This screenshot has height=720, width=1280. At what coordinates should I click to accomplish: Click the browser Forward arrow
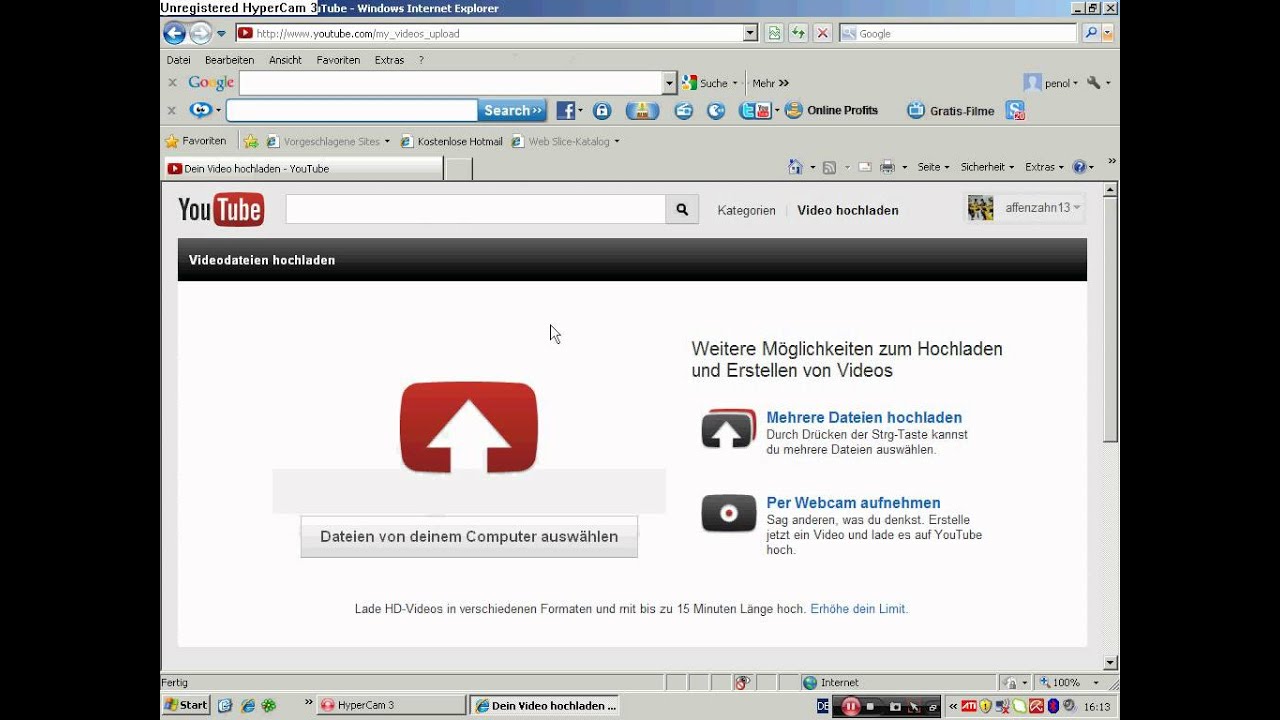pos(200,33)
